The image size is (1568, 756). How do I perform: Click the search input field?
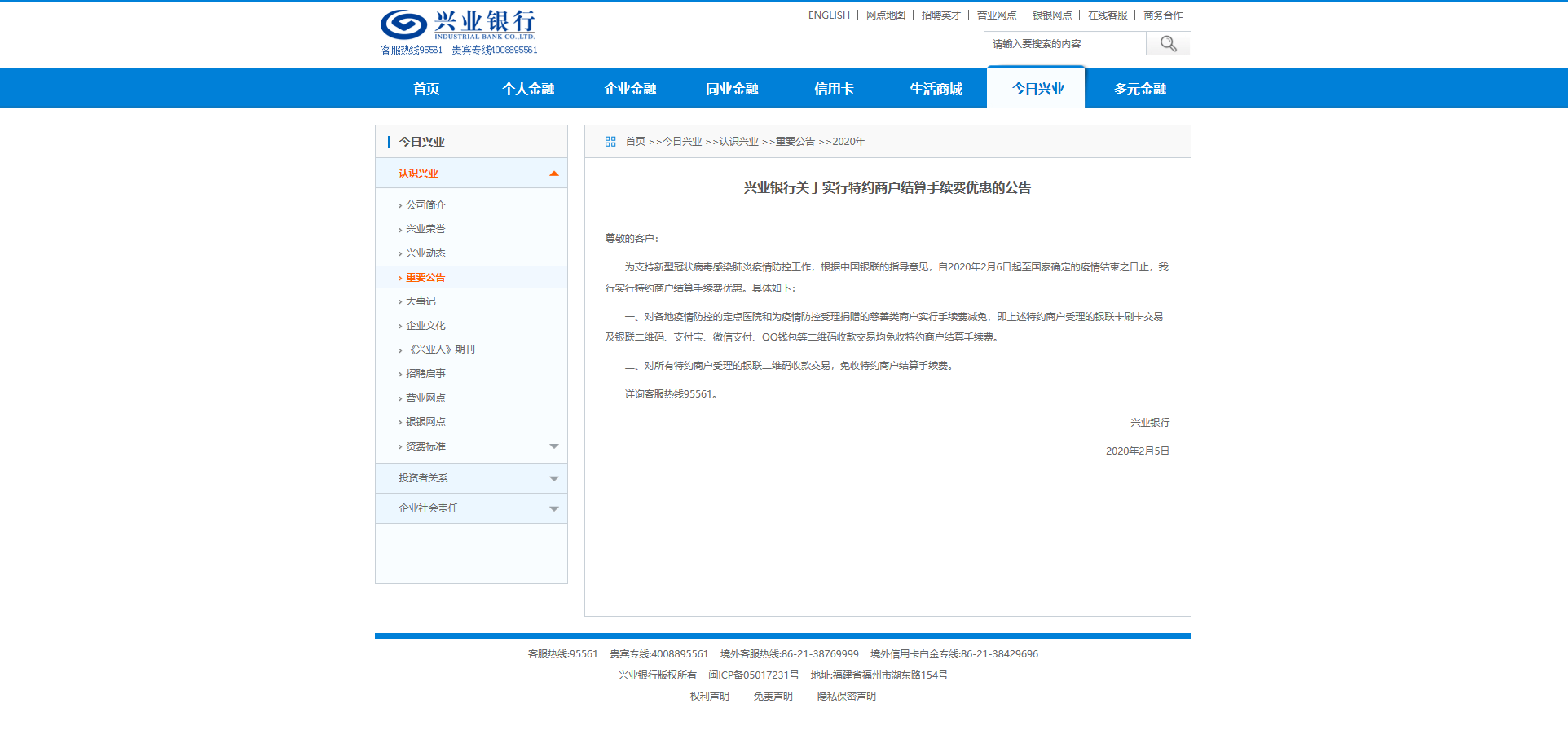[x=1064, y=43]
